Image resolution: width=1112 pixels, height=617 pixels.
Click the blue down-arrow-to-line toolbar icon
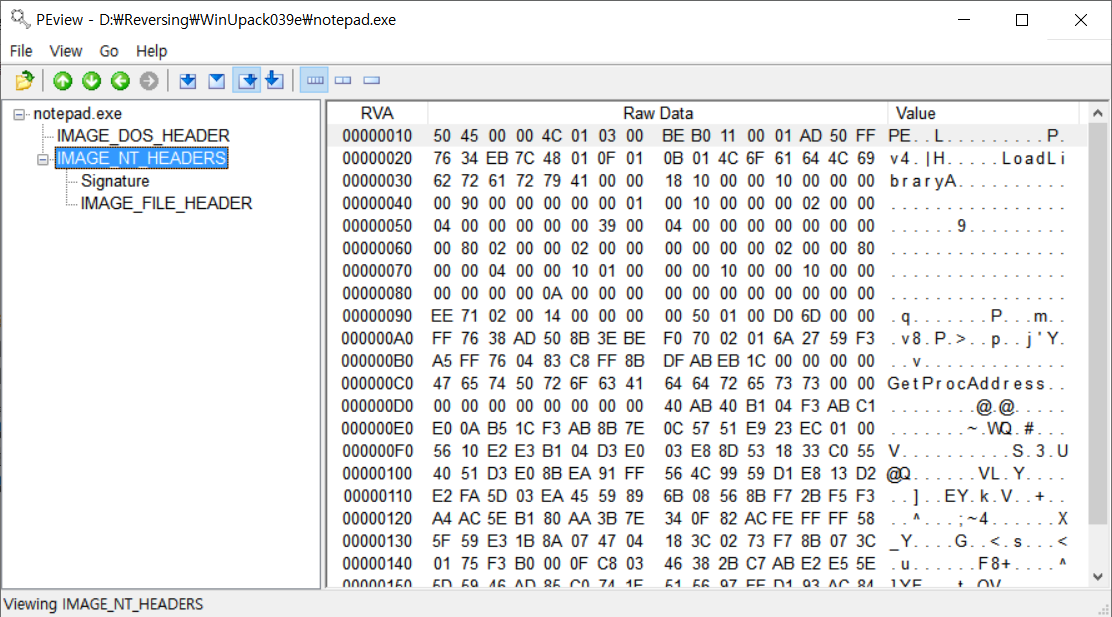point(274,81)
